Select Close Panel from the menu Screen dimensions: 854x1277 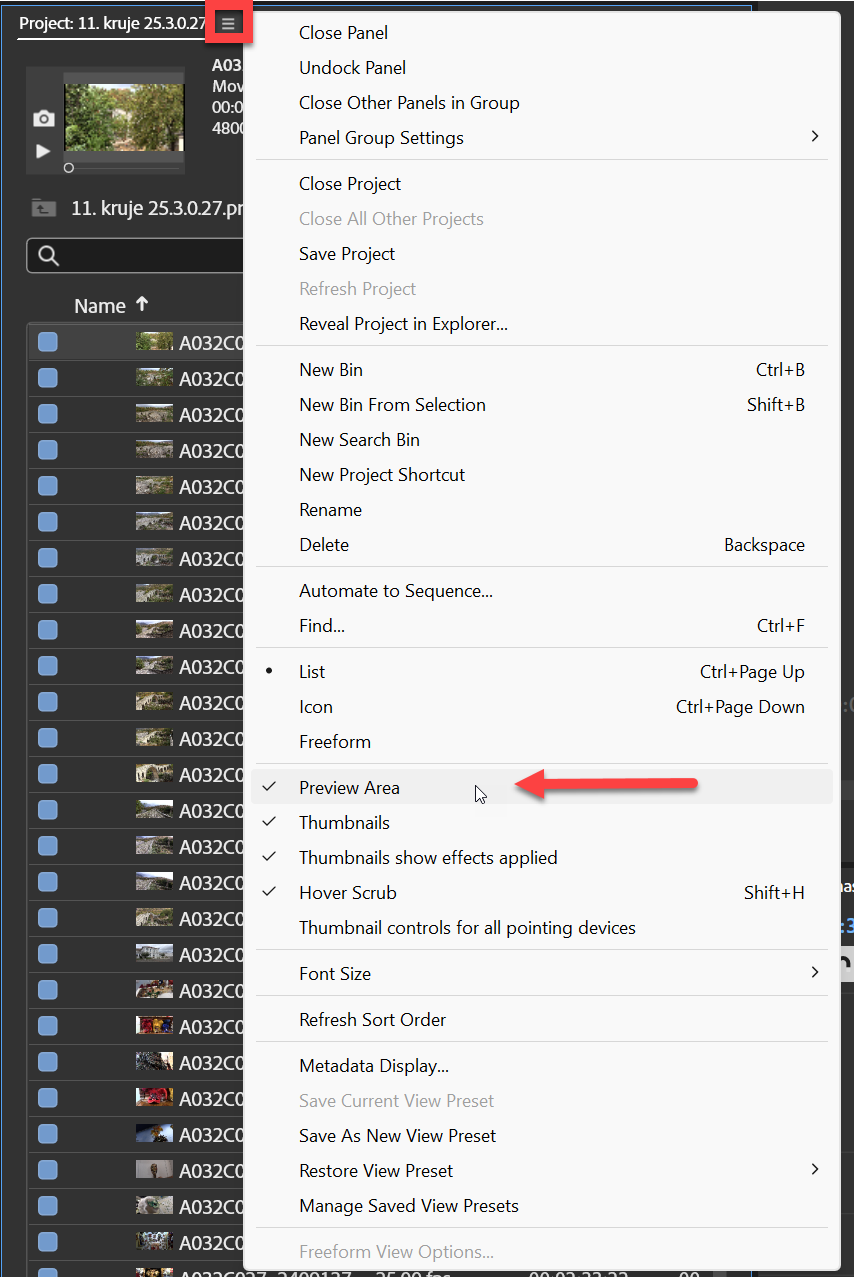coord(343,32)
